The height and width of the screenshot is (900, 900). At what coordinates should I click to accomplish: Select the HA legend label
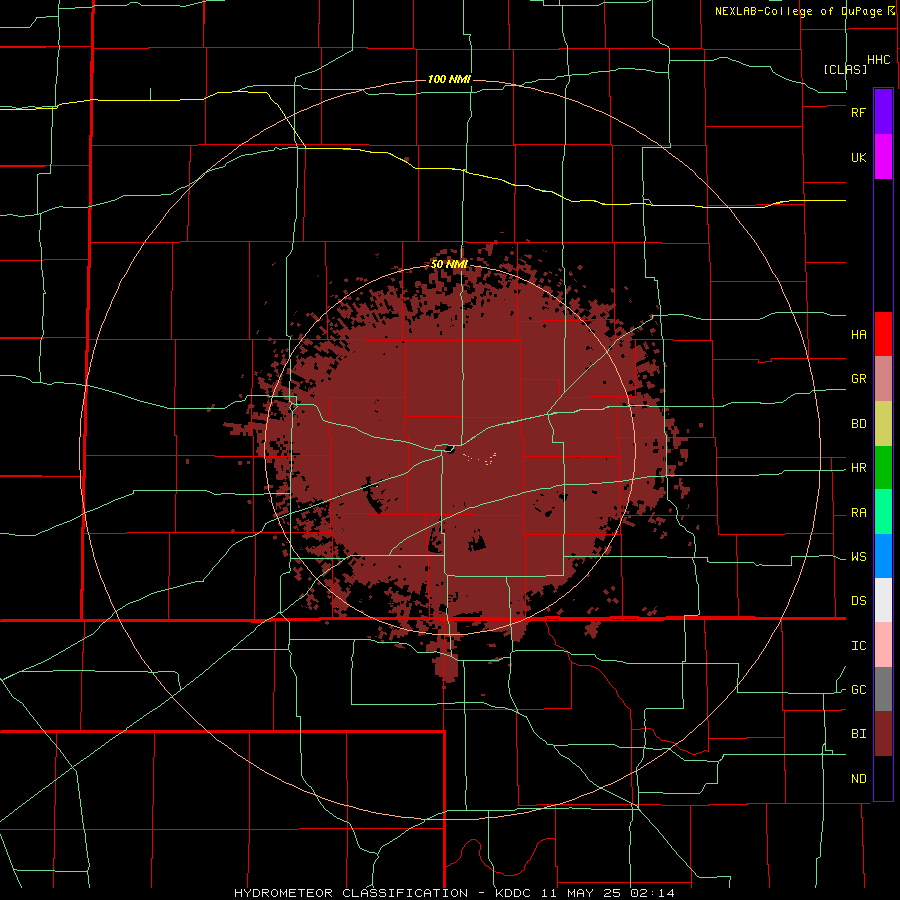pyautogui.click(x=858, y=335)
